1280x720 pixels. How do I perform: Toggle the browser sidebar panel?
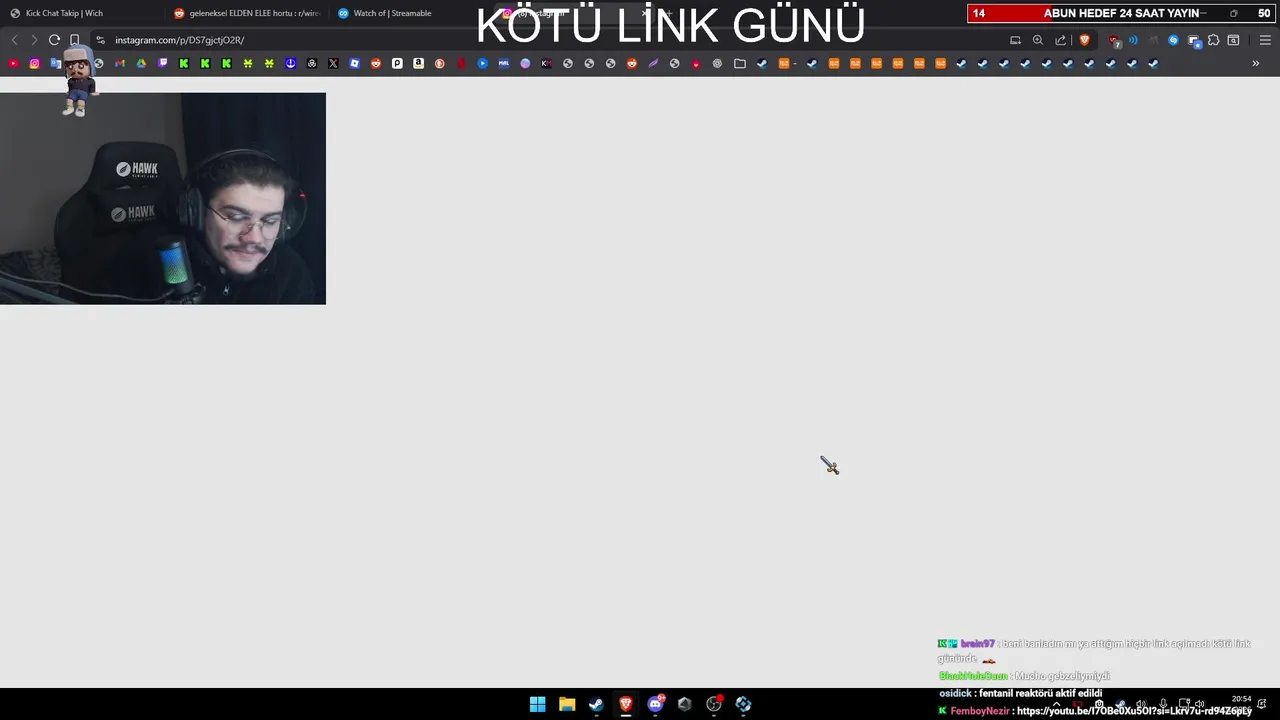(x=1233, y=40)
